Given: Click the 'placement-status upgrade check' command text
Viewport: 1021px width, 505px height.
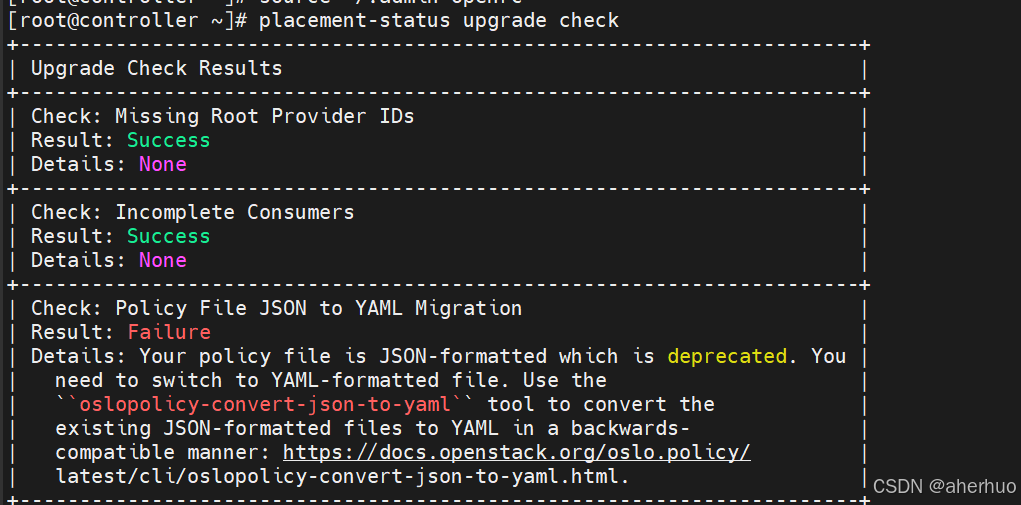Looking at the screenshot, I should tap(439, 20).
